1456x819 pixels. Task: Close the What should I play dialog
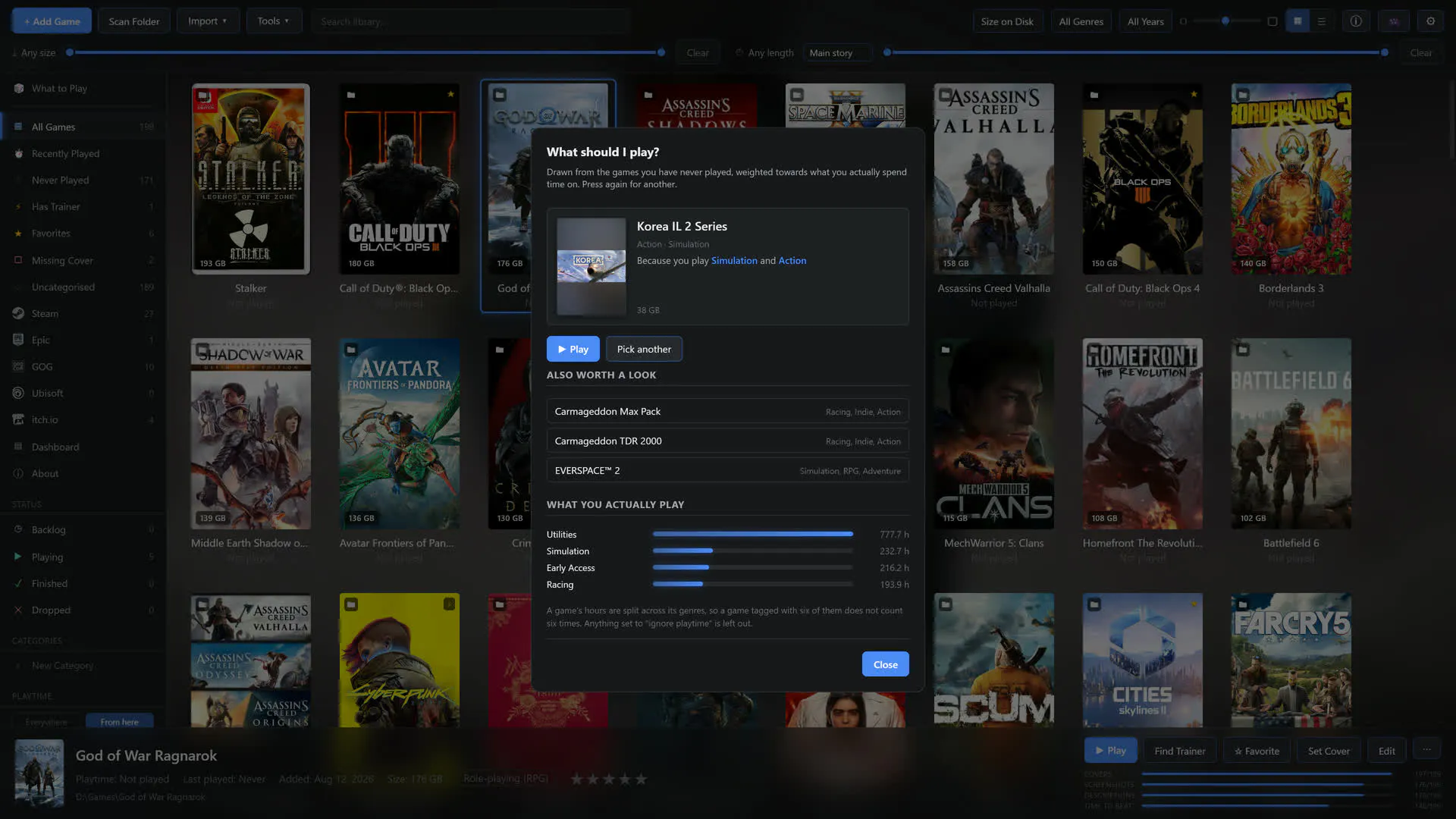point(885,664)
